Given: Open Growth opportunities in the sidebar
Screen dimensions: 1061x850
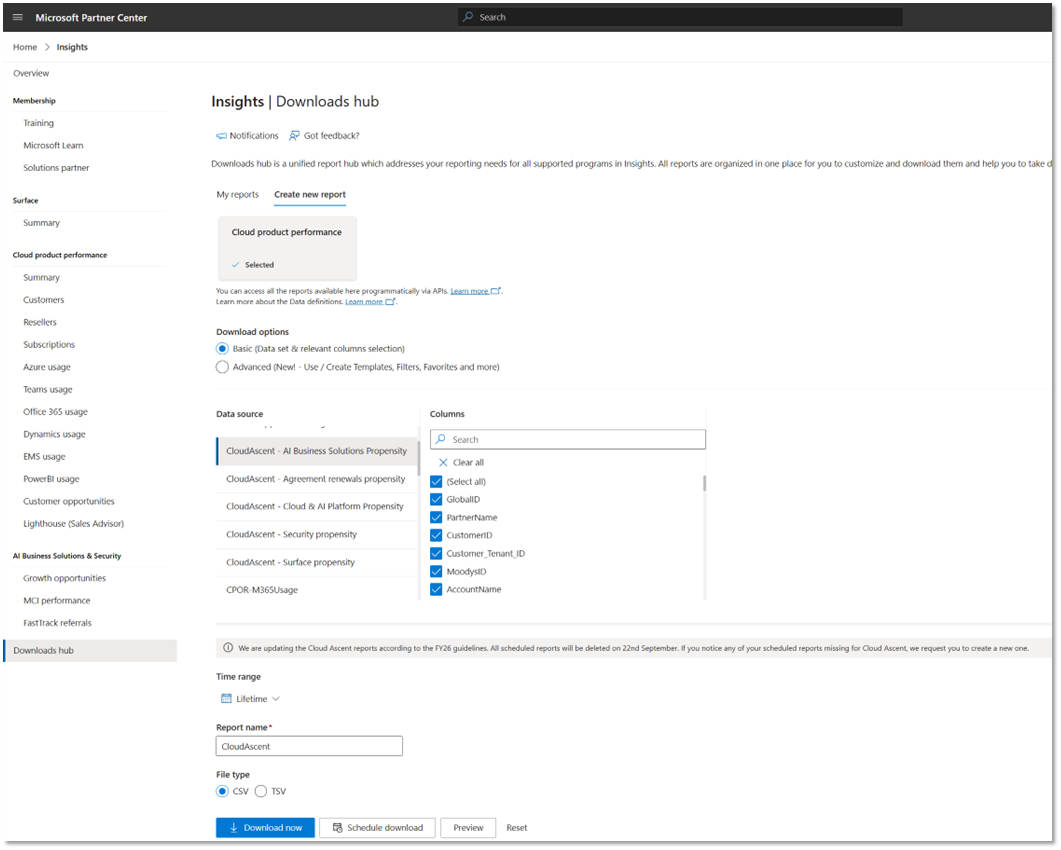Looking at the screenshot, I should (x=64, y=579).
